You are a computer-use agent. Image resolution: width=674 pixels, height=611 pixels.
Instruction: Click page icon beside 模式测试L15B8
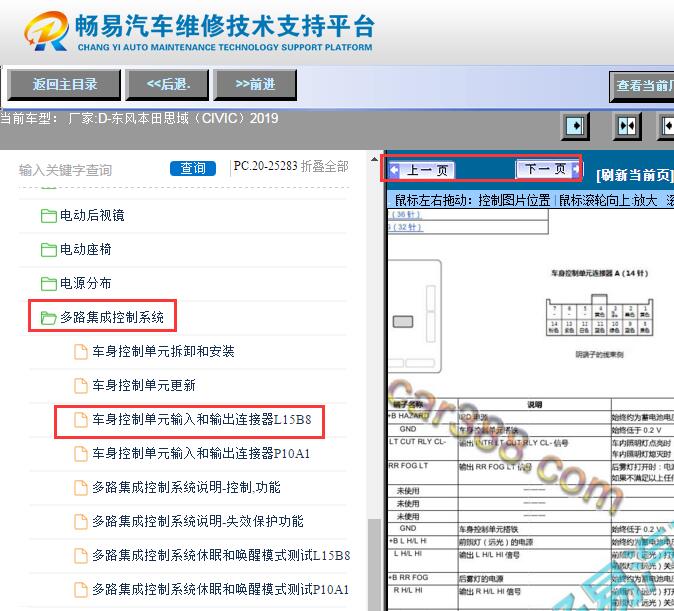point(81,556)
